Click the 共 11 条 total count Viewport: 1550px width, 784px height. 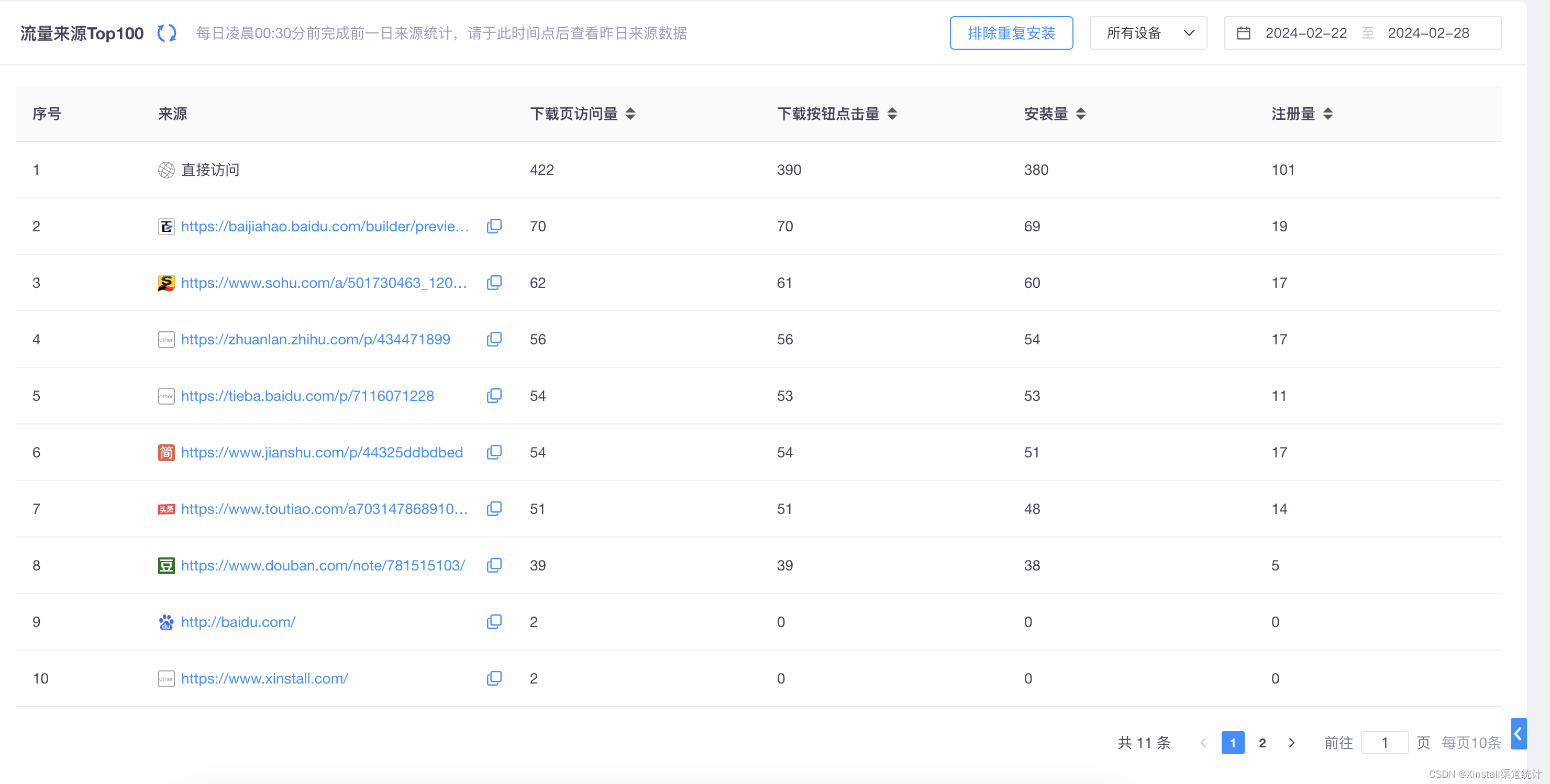pyautogui.click(x=1144, y=743)
